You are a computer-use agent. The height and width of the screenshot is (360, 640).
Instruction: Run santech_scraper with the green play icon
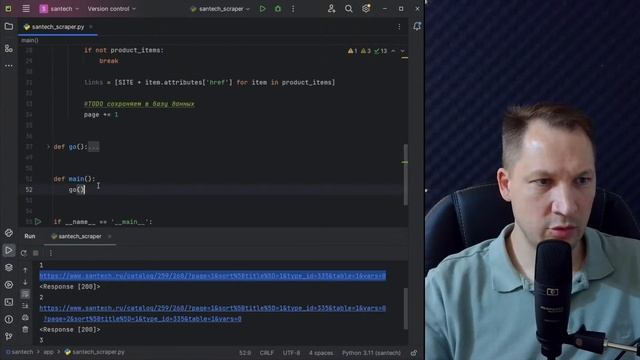click(262, 9)
